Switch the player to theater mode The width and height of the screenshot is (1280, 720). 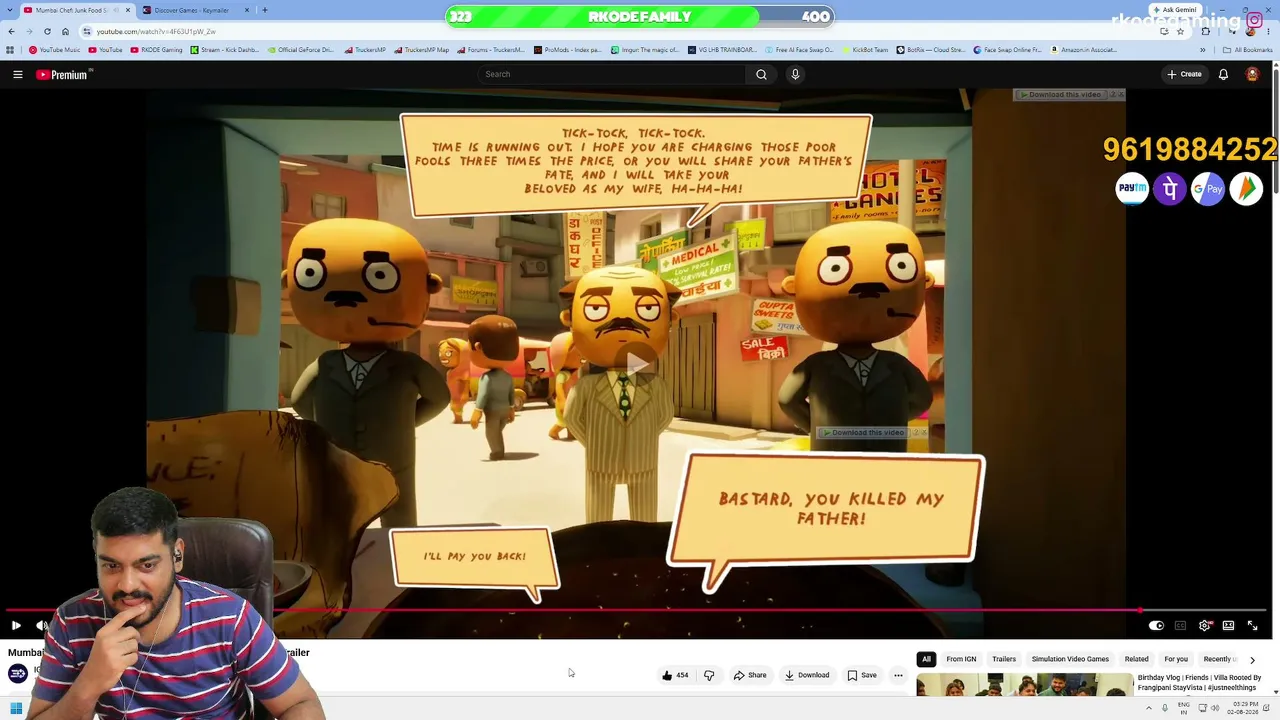[1228, 625]
